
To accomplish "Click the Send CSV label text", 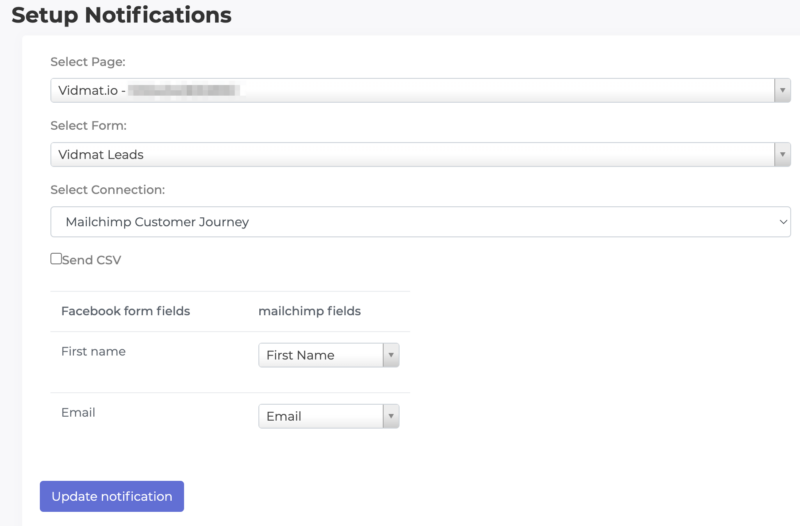I will pyautogui.click(x=92, y=260).
